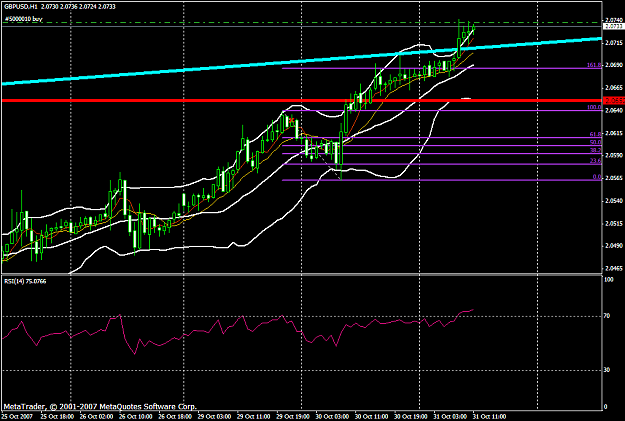Image resolution: width=625 pixels, height=421 pixels.
Task: Click the 2.0715 price axis label
Action: (614, 42)
